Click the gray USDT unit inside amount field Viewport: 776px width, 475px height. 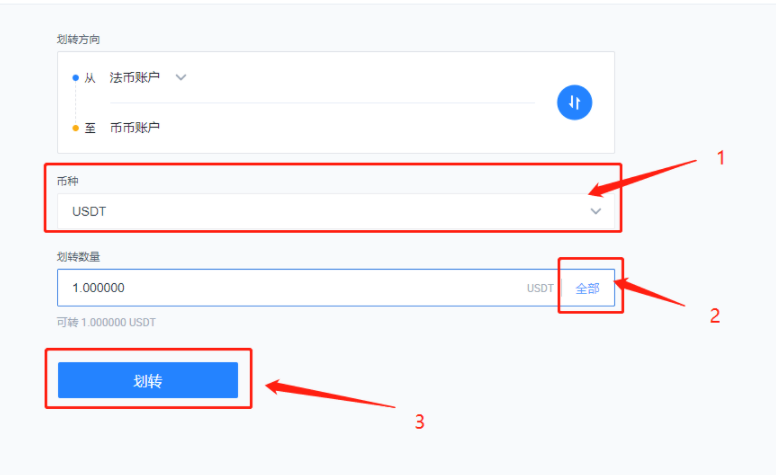point(540,288)
